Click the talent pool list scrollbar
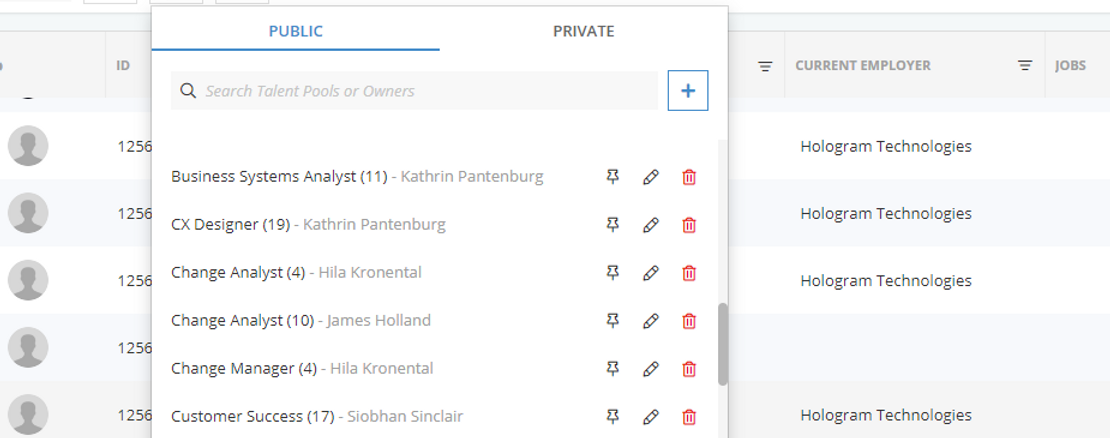This screenshot has height=438, width=1110. point(722,344)
